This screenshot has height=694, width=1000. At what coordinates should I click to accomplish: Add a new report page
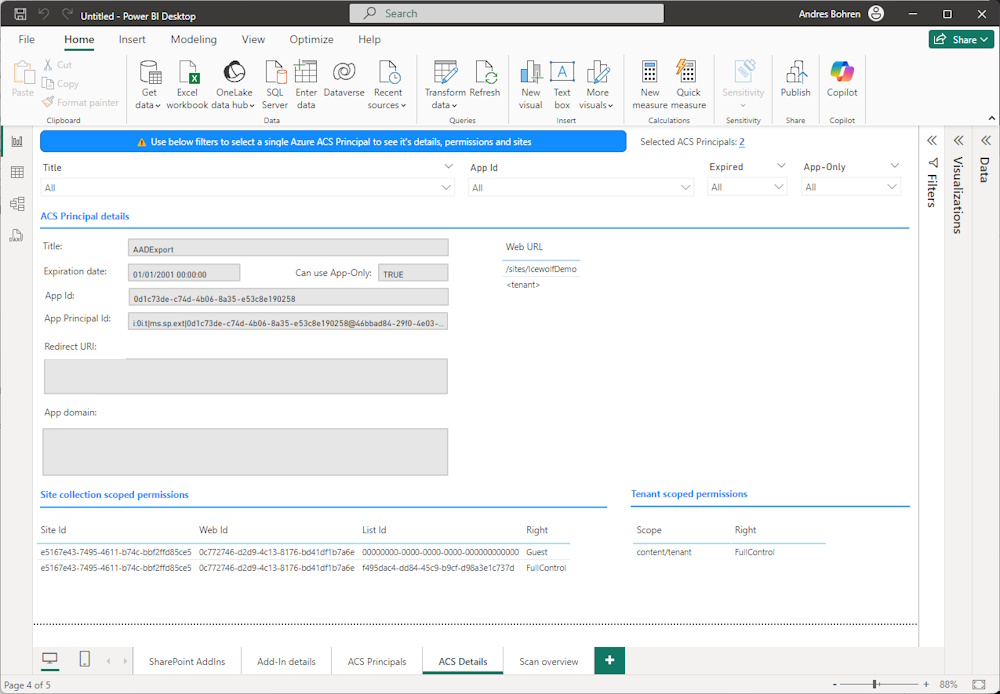tap(610, 660)
